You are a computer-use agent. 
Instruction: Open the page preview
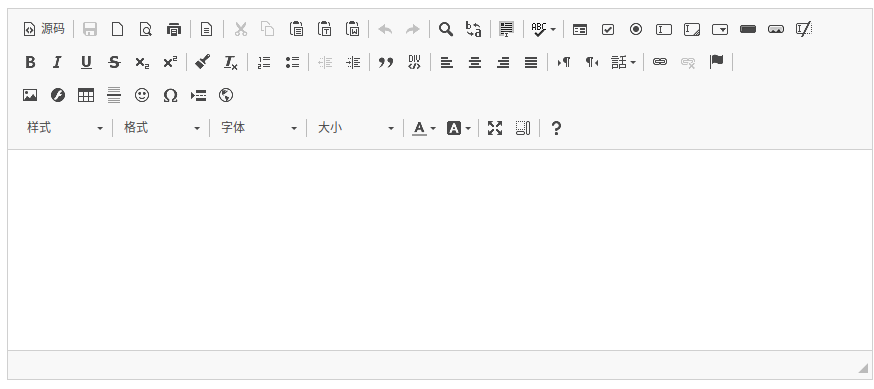coord(145,29)
